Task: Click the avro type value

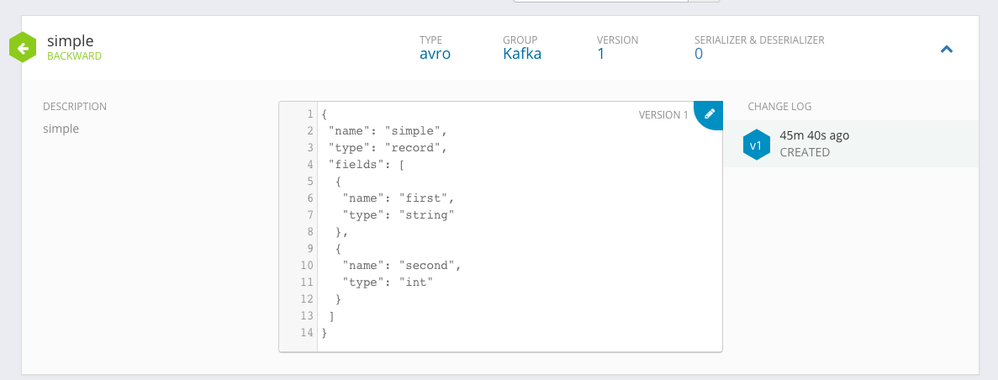Action: [435, 53]
